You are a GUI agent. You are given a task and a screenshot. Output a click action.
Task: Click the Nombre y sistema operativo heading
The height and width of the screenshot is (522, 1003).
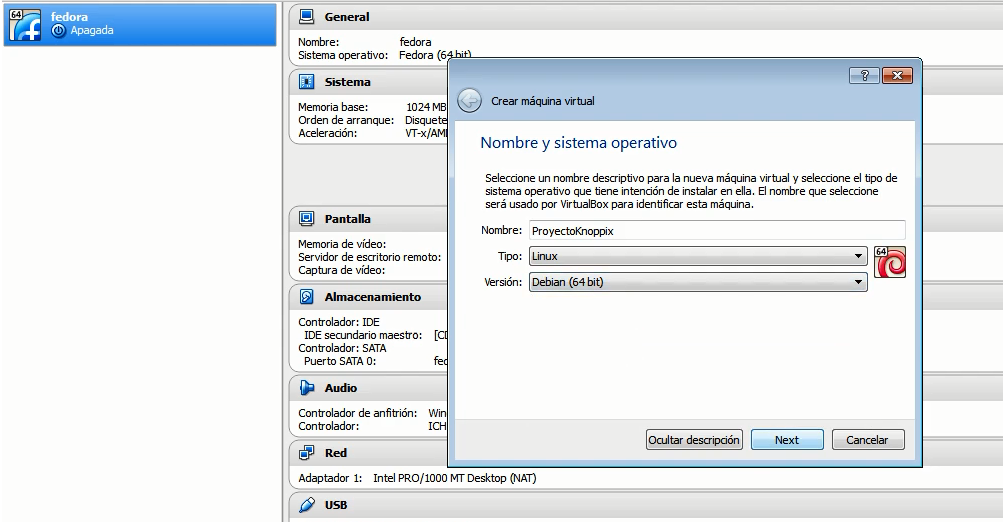click(578, 143)
